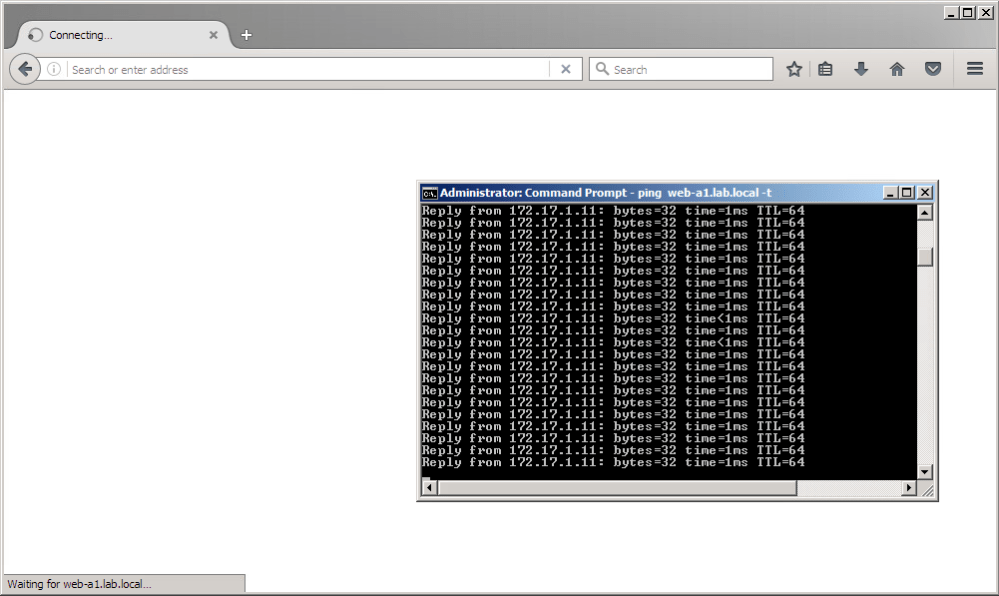
Task: Show bookmarks list icon
Action: 825,69
